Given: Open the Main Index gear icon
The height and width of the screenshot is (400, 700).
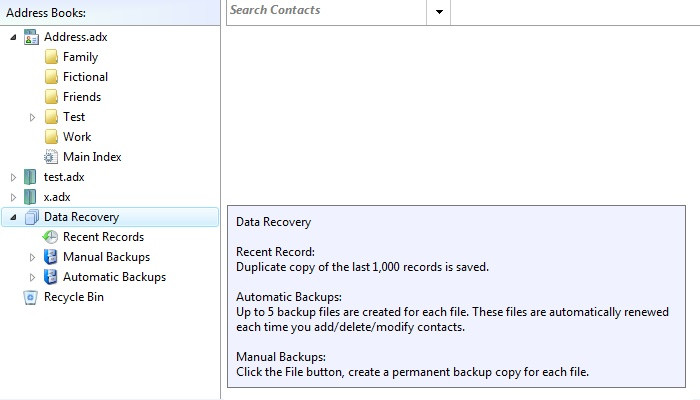Looking at the screenshot, I should click(50, 157).
